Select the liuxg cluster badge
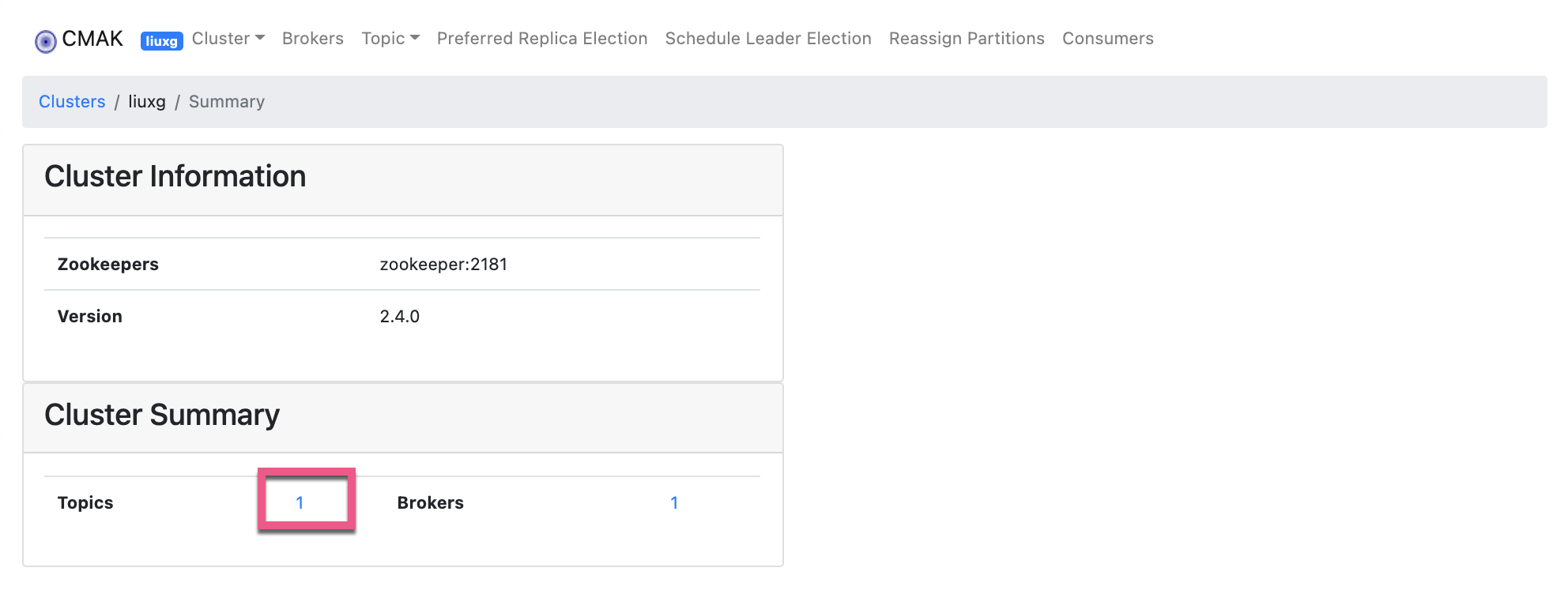 pos(162,41)
